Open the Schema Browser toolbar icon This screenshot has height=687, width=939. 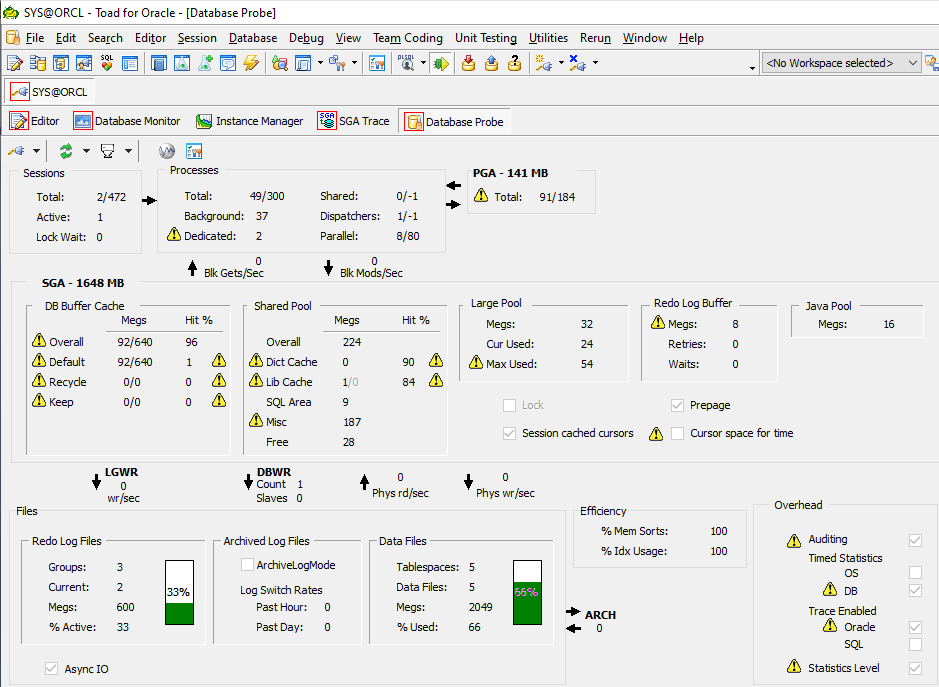tap(38, 62)
